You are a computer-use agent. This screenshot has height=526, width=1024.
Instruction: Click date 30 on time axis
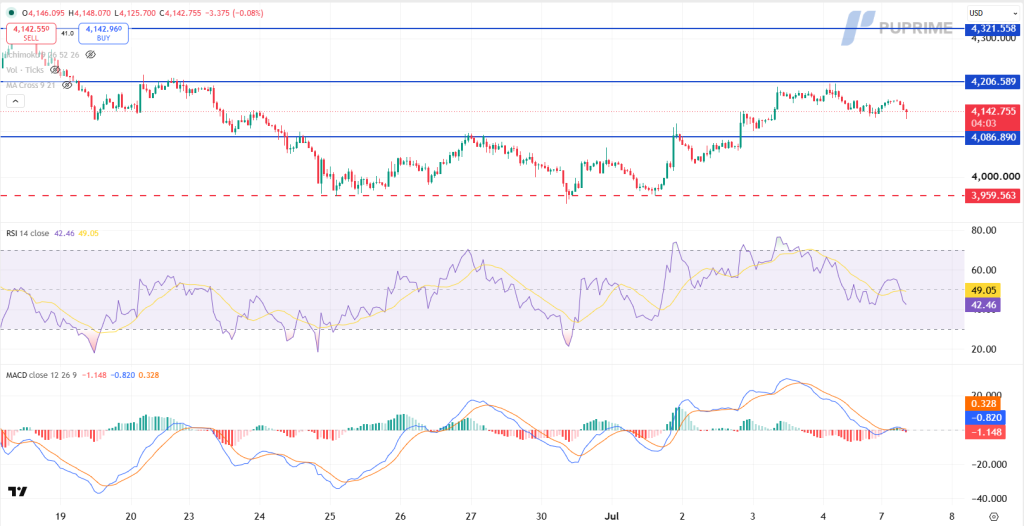pos(541,515)
